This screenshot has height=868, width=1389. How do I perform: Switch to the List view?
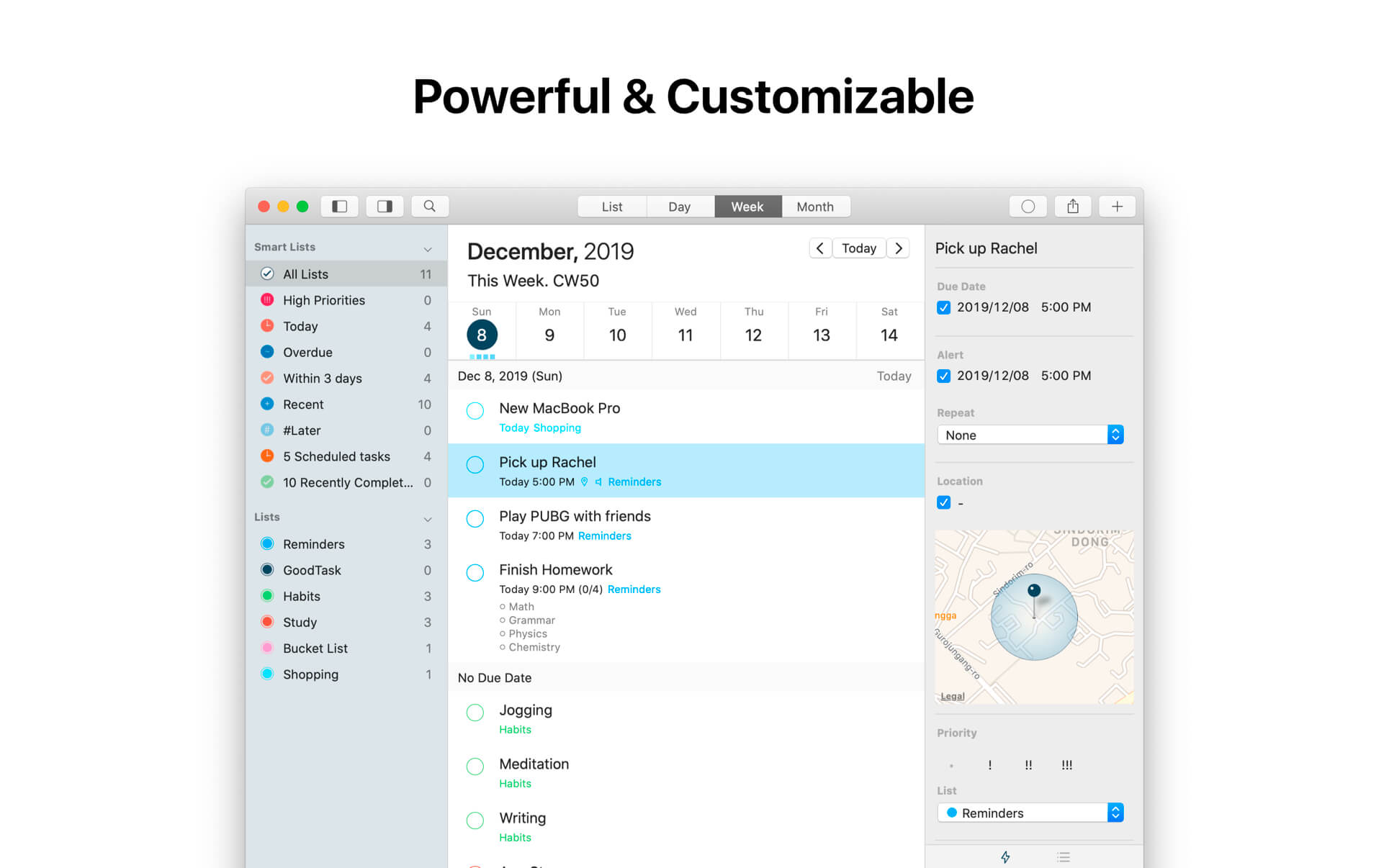611,207
